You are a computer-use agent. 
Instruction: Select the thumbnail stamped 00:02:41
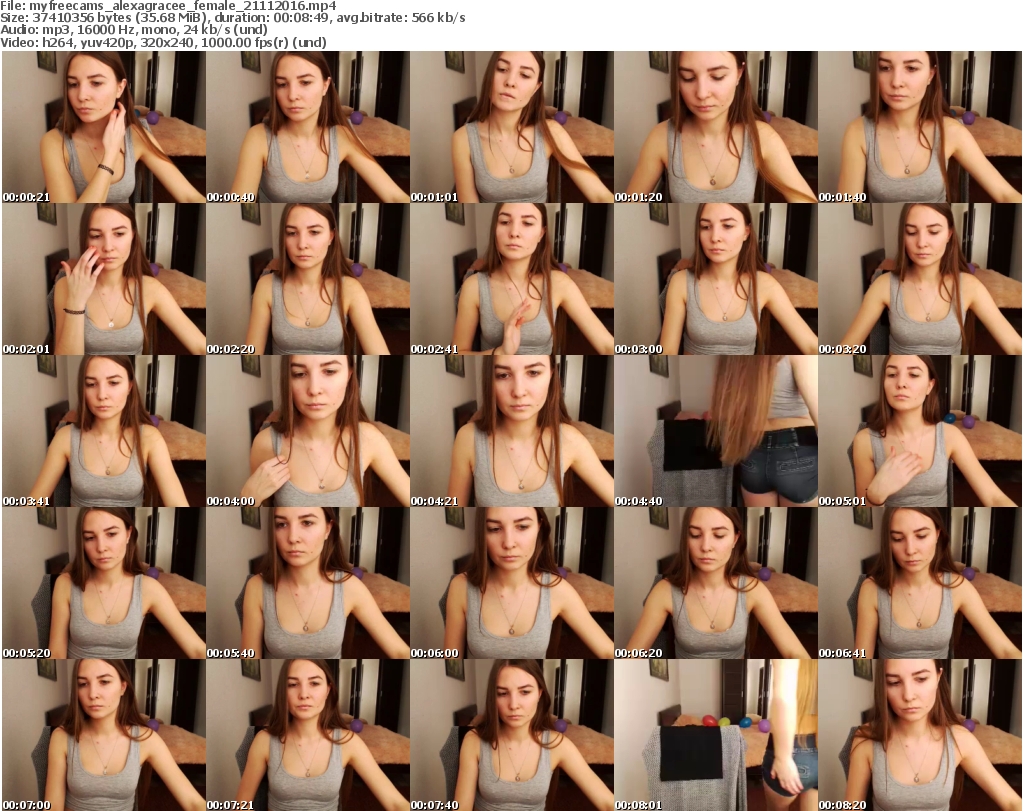(x=512, y=279)
